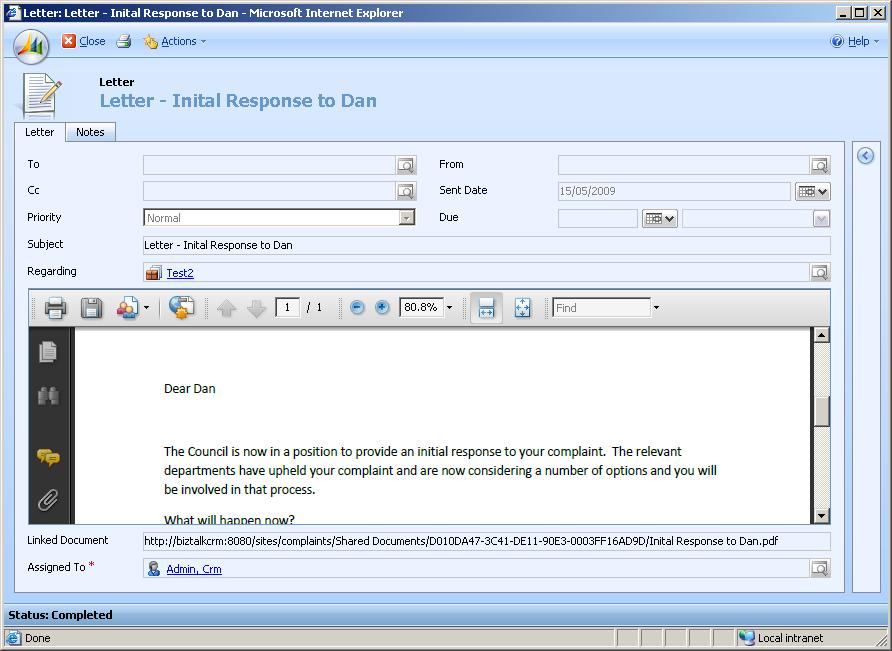Open the Comments panel in PDF sidebar
This screenshot has width=892, height=651.
point(48,457)
